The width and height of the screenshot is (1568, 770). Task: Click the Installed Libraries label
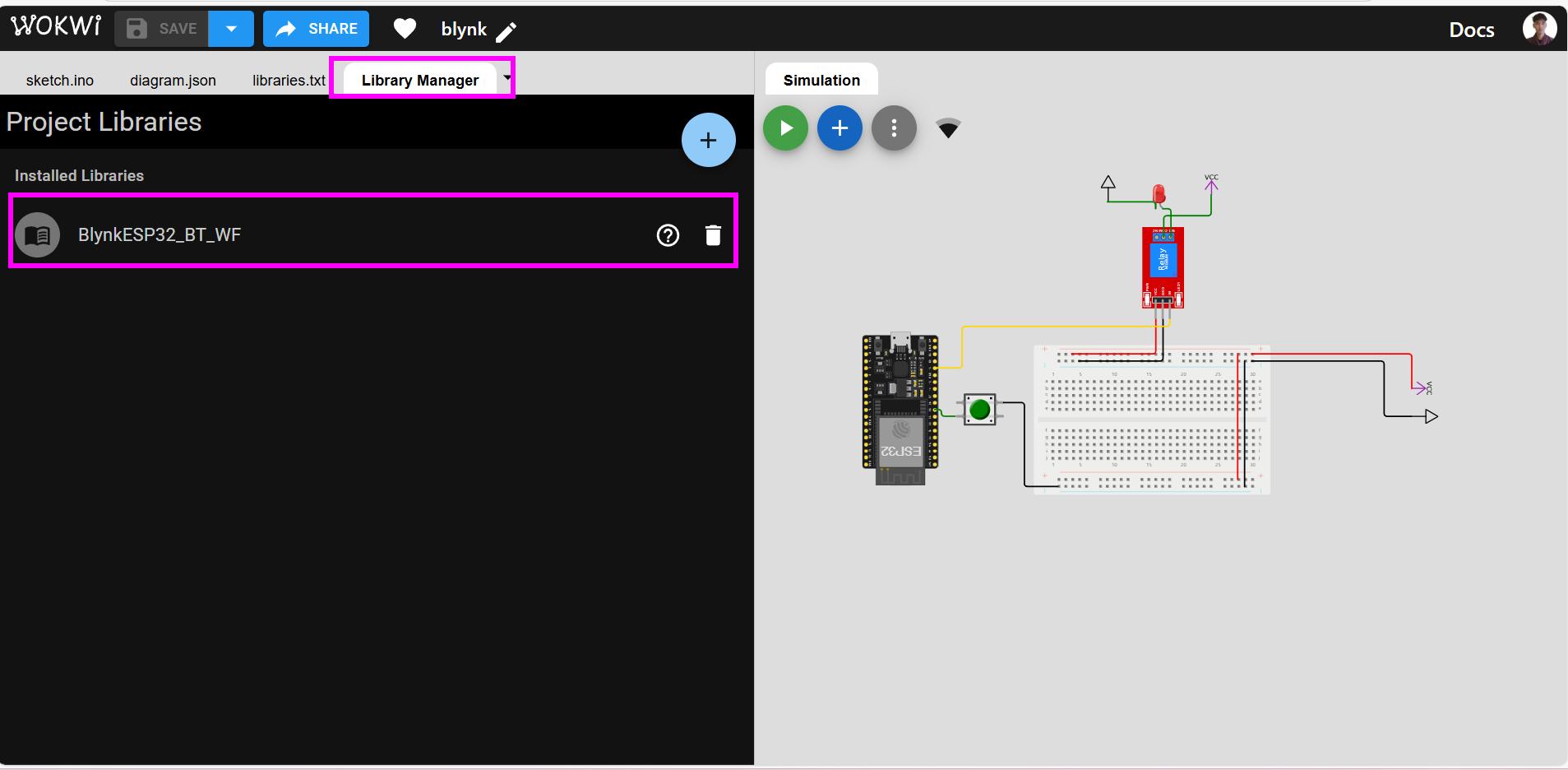(x=79, y=175)
